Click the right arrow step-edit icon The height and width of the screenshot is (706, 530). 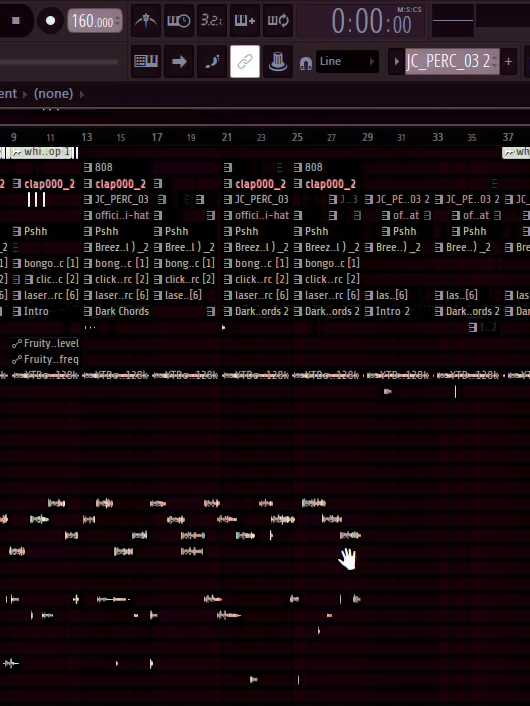(179, 61)
